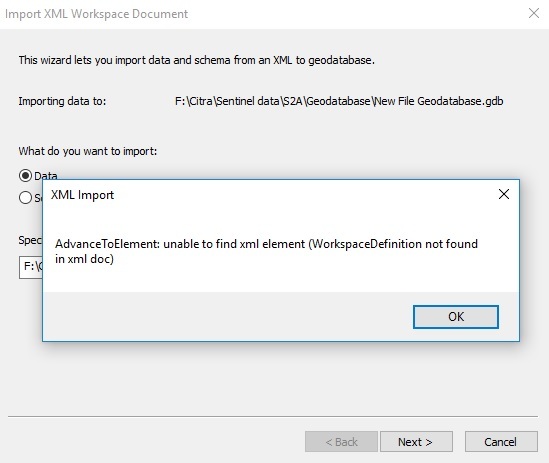The height and width of the screenshot is (463, 549).
Task: Click the partially hidden 'Spec' label
Action: [30, 240]
